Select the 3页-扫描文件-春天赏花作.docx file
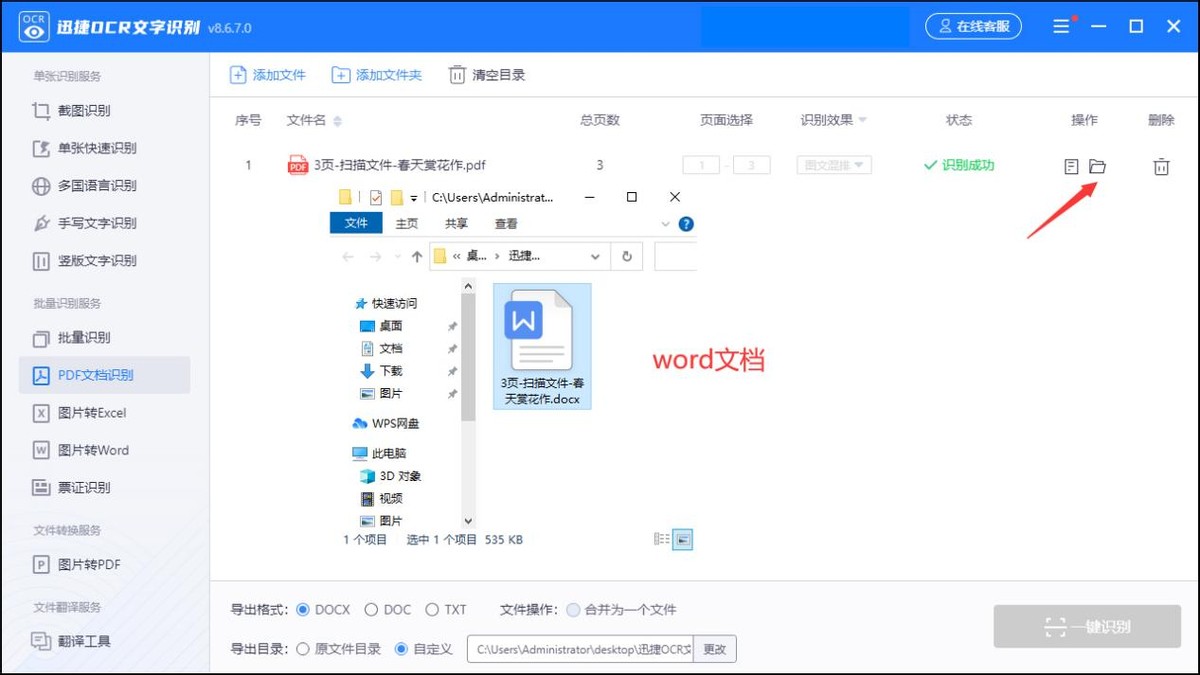This screenshot has width=1200, height=675. [542, 346]
